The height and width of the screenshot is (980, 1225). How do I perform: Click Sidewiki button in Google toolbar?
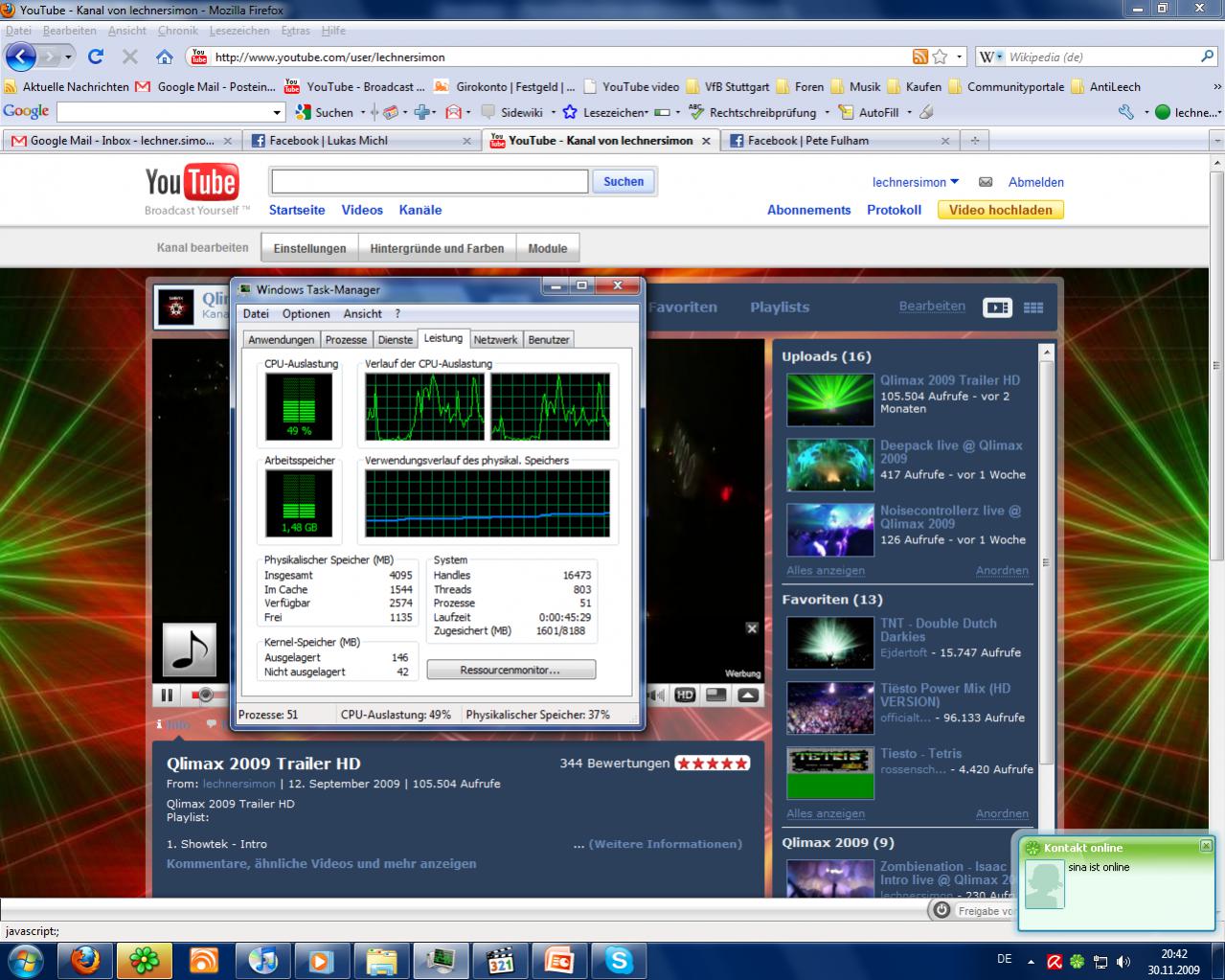click(x=512, y=112)
